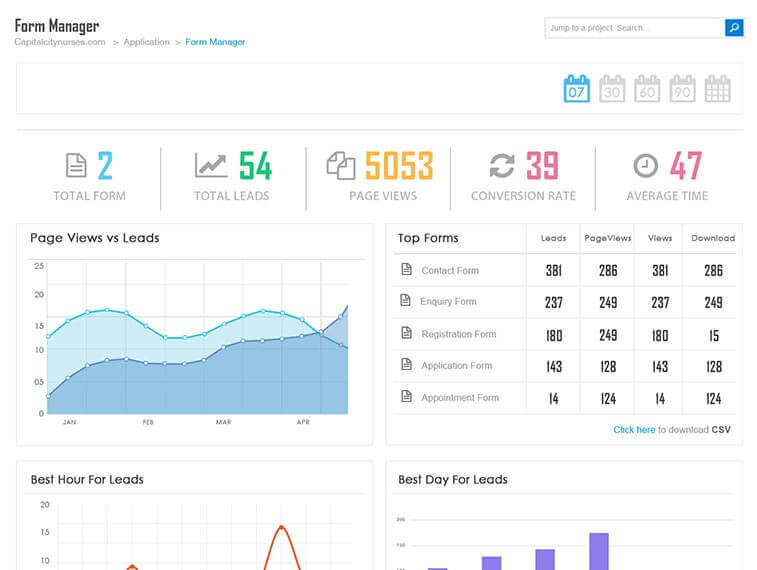Go to the Application breadcrumb
Viewport: 757px width, 570px height.
pyautogui.click(x=146, y=42)
